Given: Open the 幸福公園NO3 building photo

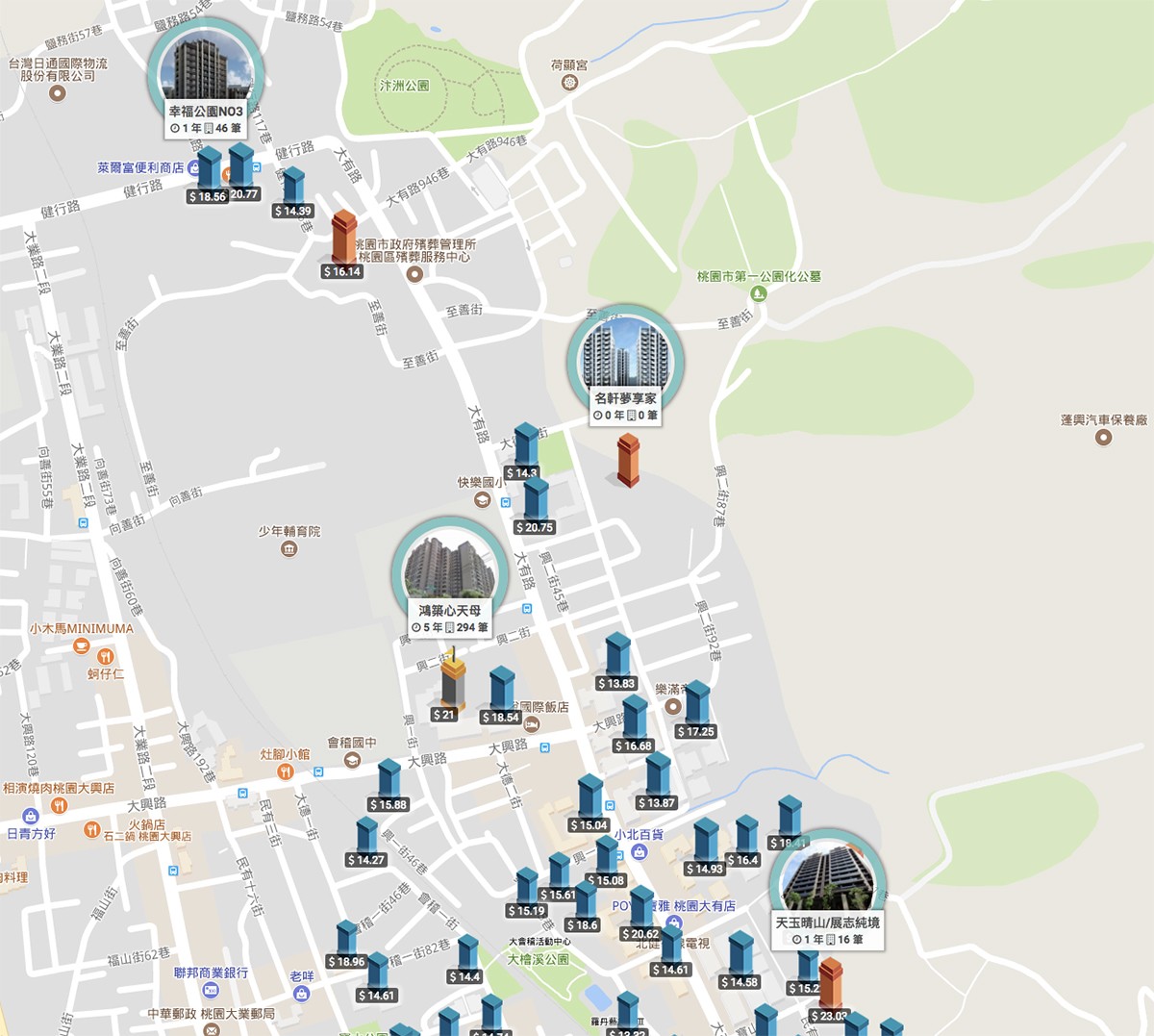Looking at the screenshot, I should click(x=207, y=68).
